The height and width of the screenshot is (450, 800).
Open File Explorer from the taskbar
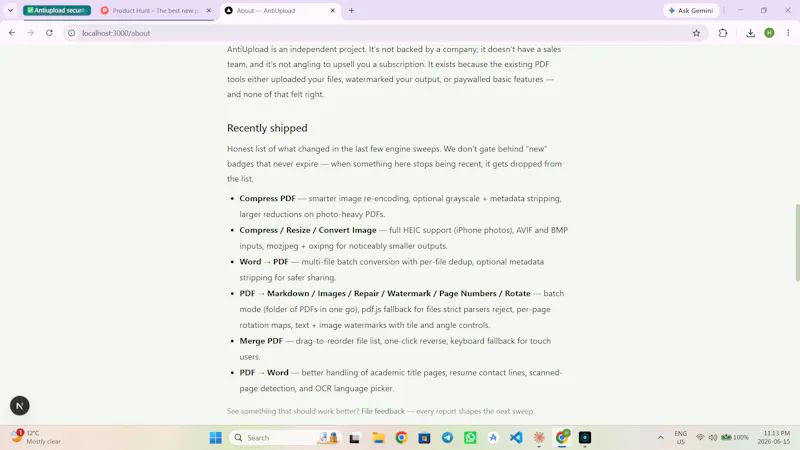click(x=378, y=438)
